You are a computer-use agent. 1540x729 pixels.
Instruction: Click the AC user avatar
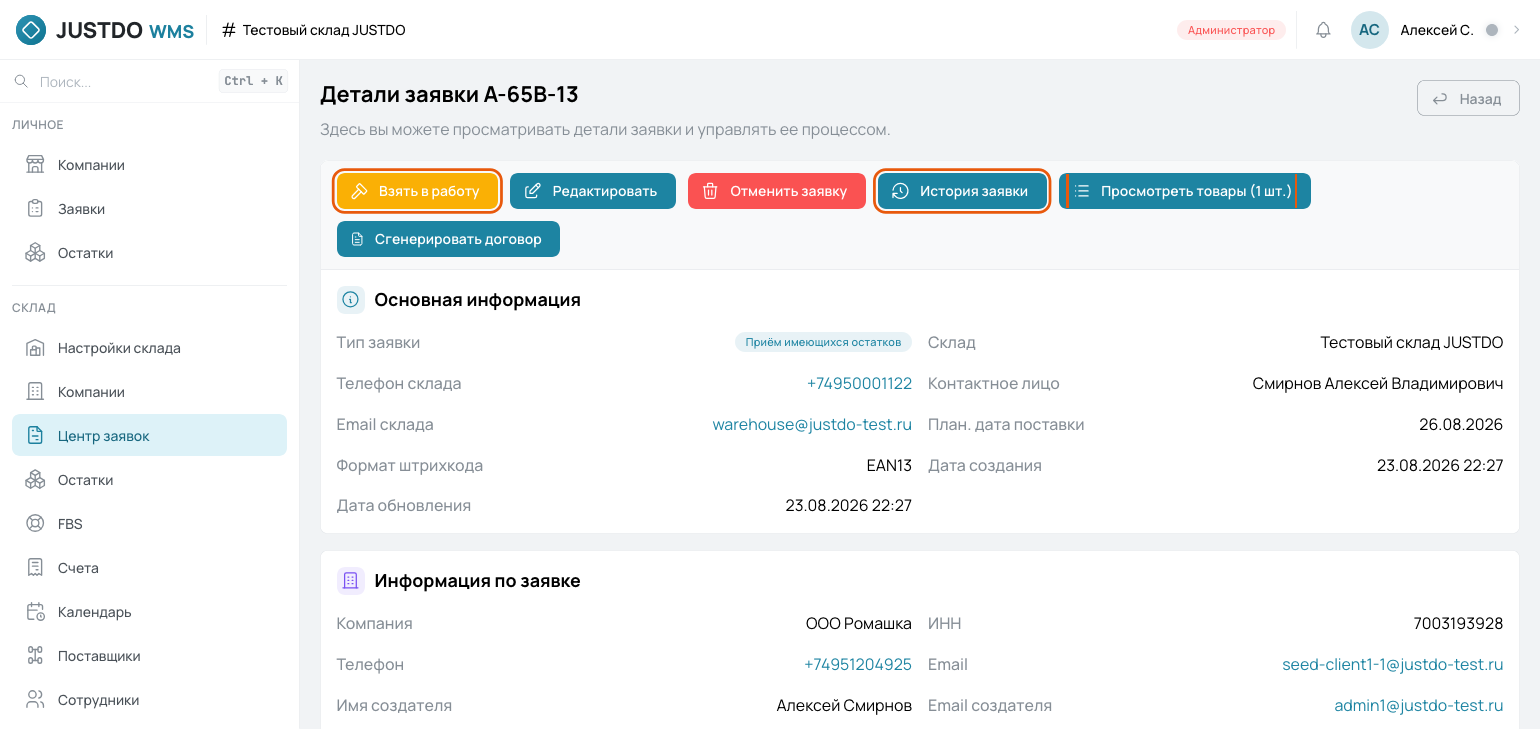1369,30
